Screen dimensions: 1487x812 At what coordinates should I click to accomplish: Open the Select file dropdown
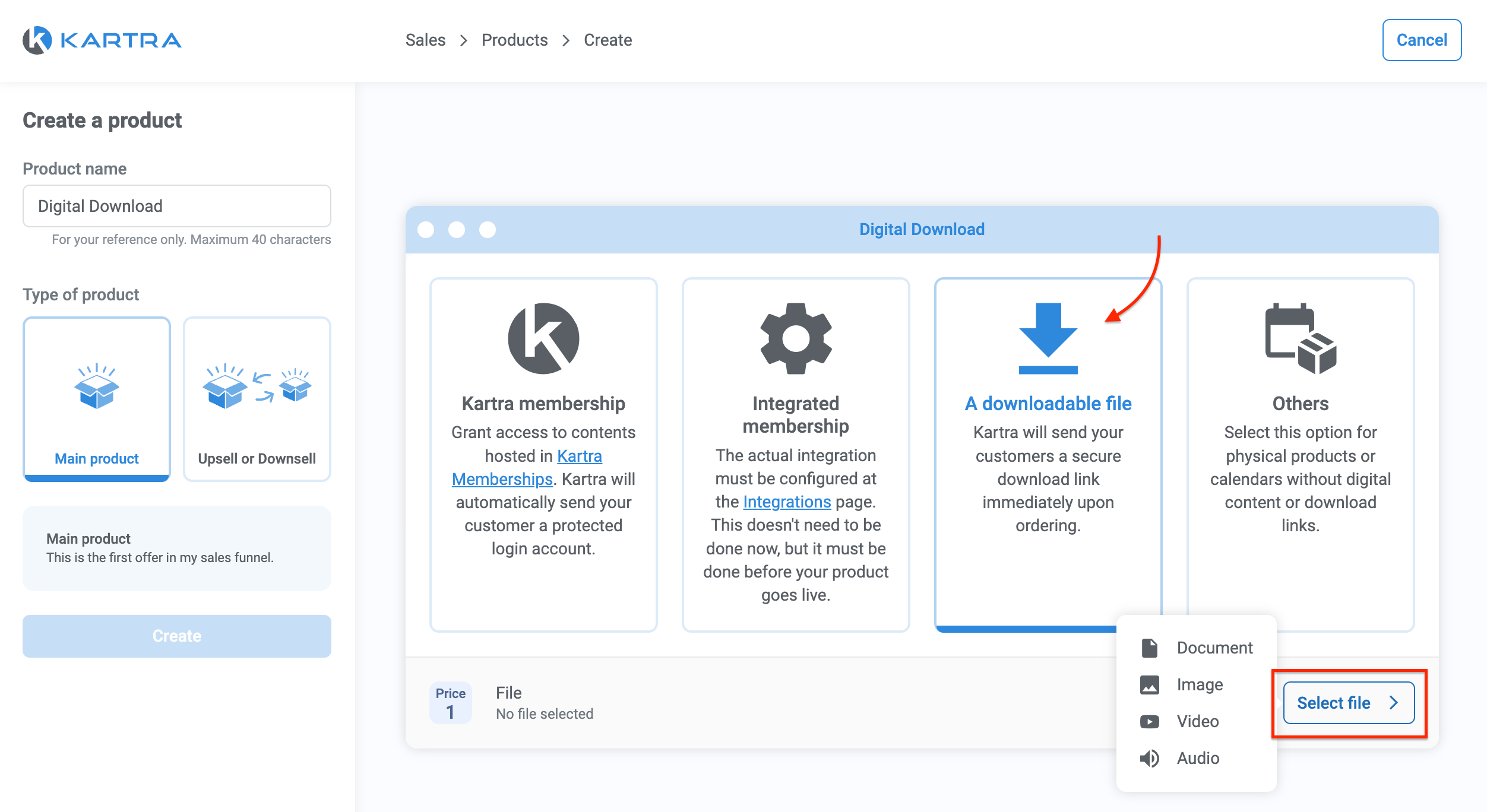pos(1348,703)
